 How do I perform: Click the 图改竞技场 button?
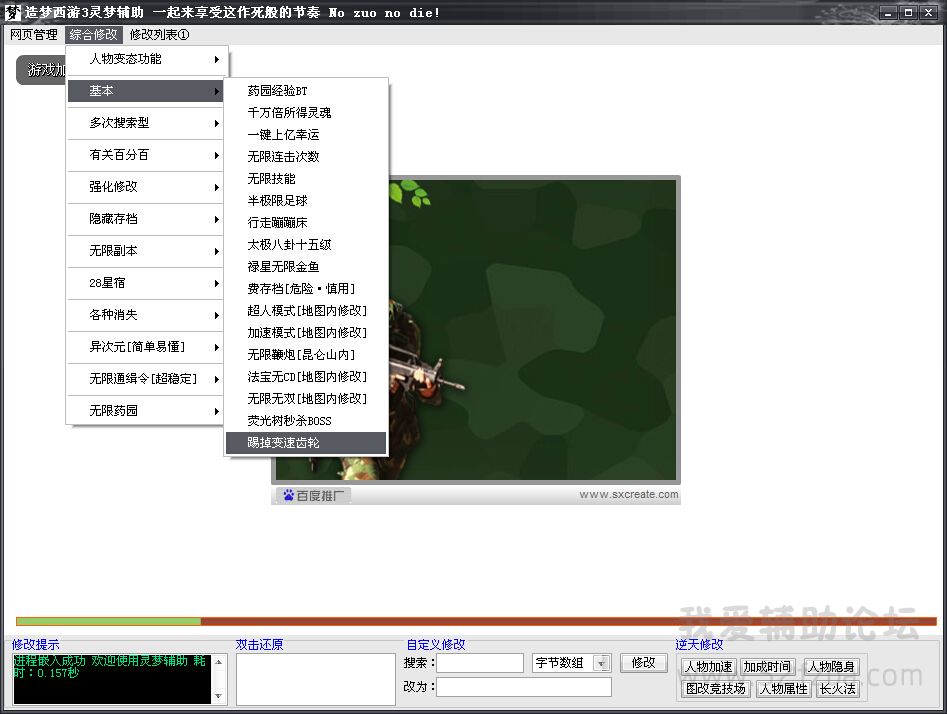(714, 688)
